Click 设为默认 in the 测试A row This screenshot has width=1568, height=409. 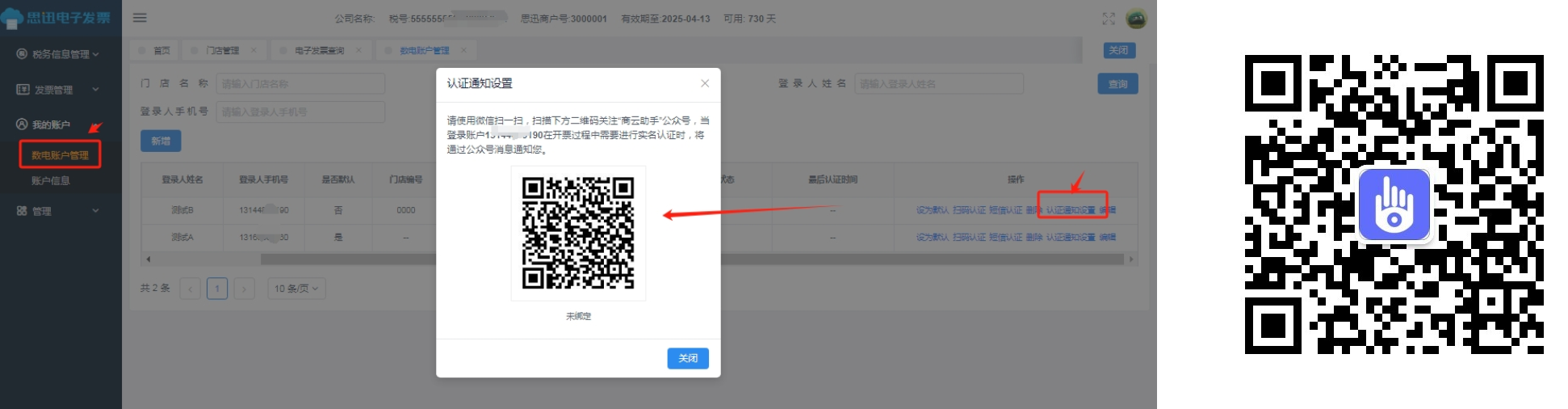[932, 238]
